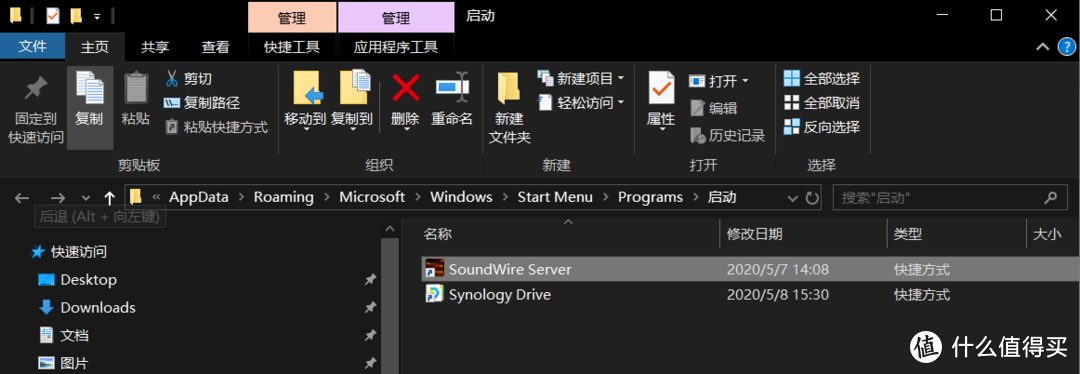1080x374 pixels.
Task: Switch to 快捷工具 (Shortcut Tools) tab
Action: (x=292, y=47)
